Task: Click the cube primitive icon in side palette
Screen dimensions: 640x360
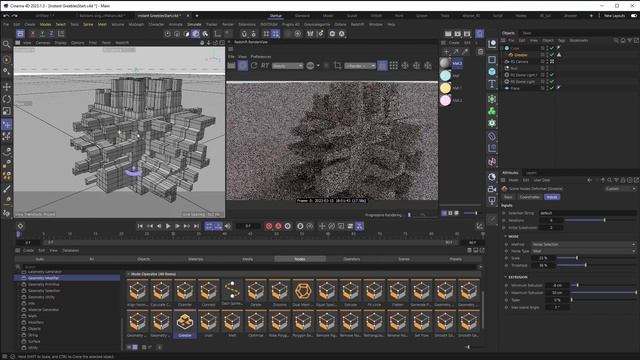Action: click(492, 71)
